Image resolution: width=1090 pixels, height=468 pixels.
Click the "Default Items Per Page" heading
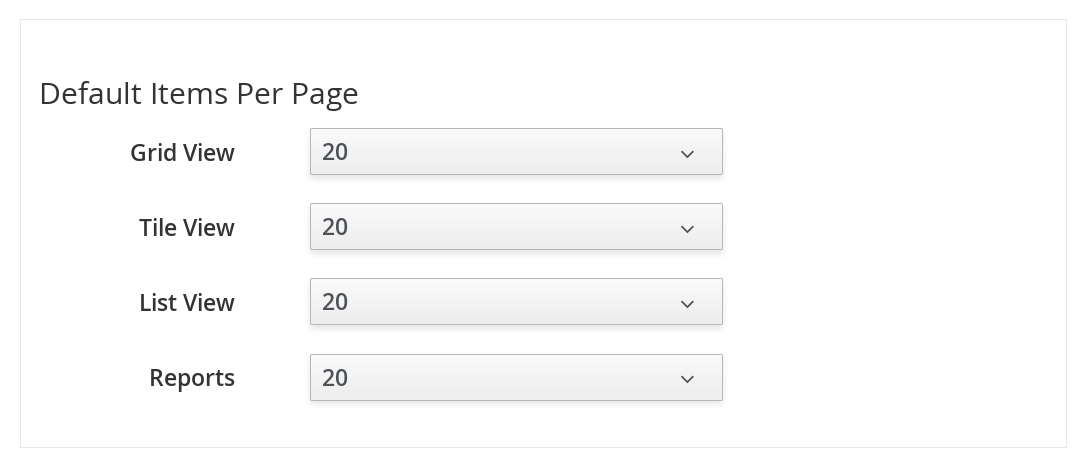[198, 94]
